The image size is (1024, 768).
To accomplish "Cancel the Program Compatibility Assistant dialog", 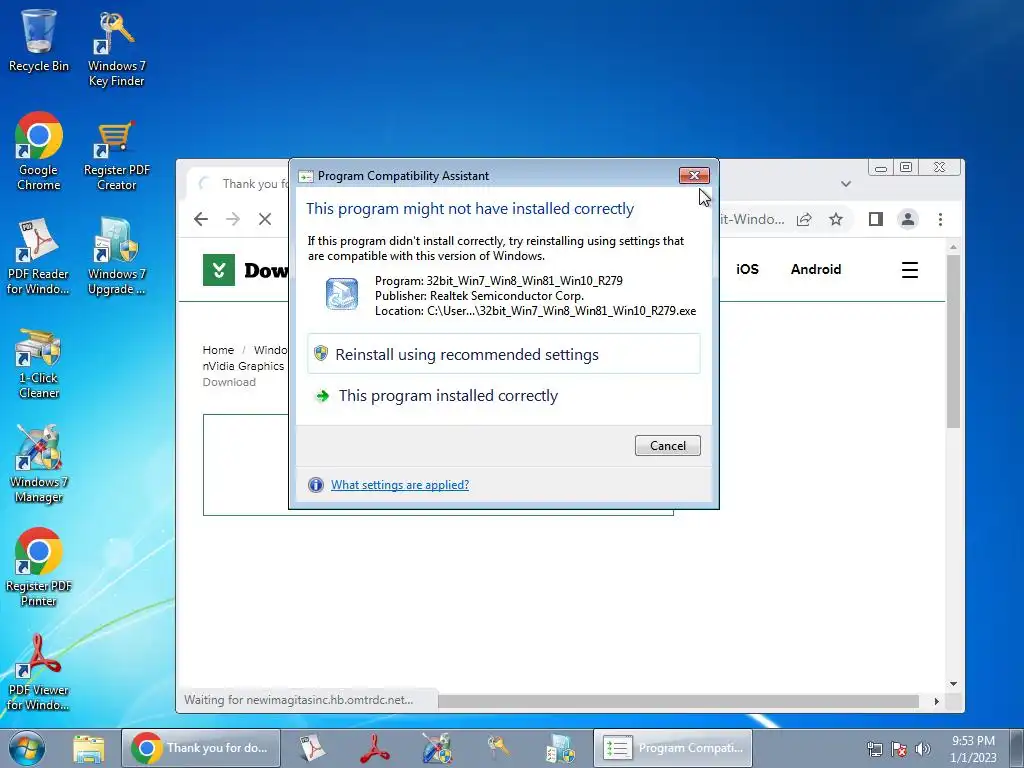I will [x=667, y=445].
